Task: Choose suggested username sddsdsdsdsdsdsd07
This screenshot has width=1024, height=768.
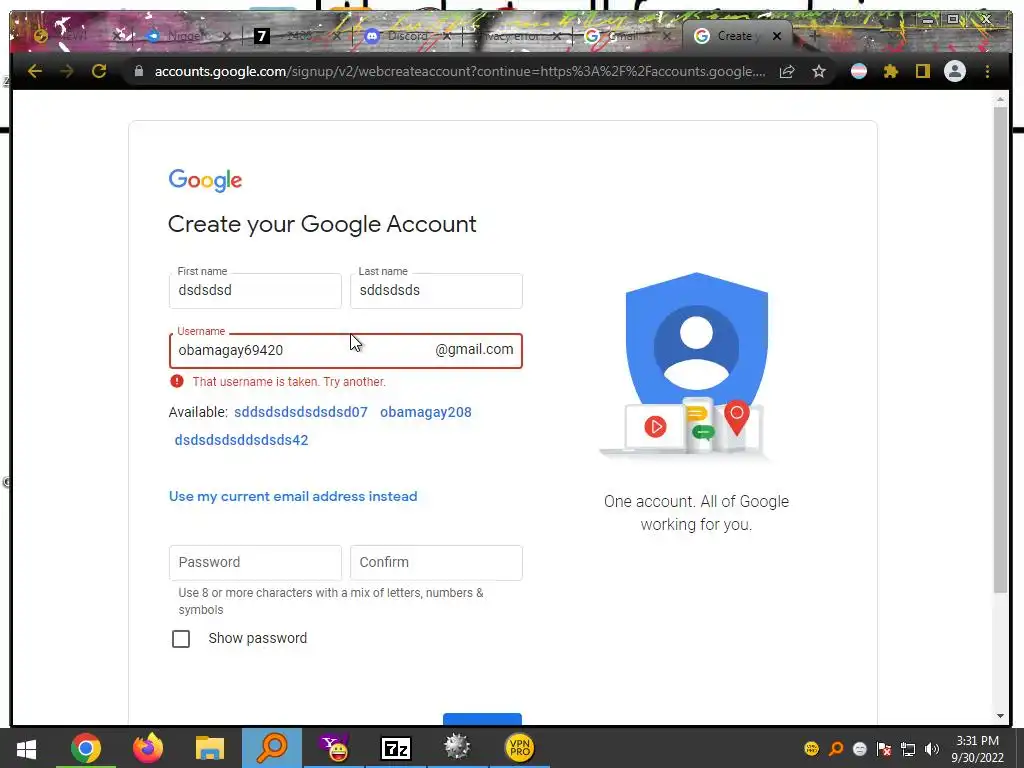Action: coord(300,412)
